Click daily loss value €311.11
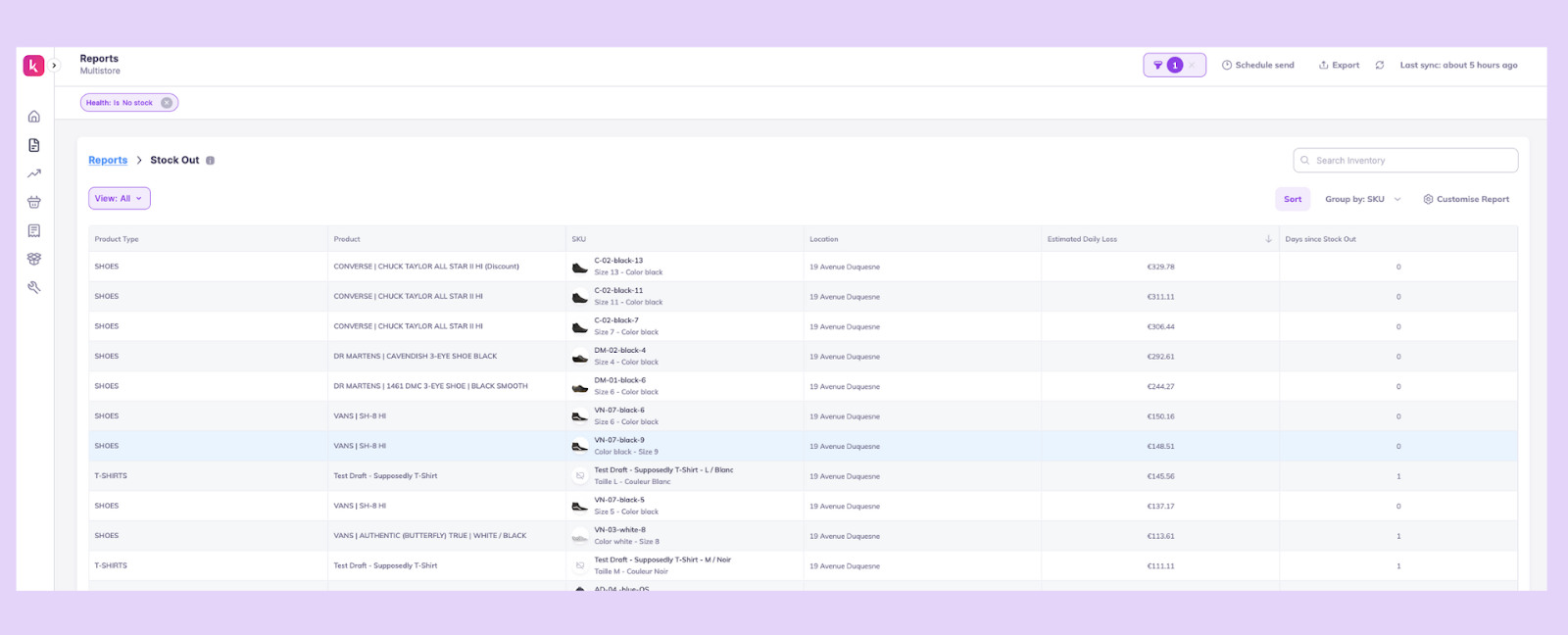 (x=1160, y=297)
